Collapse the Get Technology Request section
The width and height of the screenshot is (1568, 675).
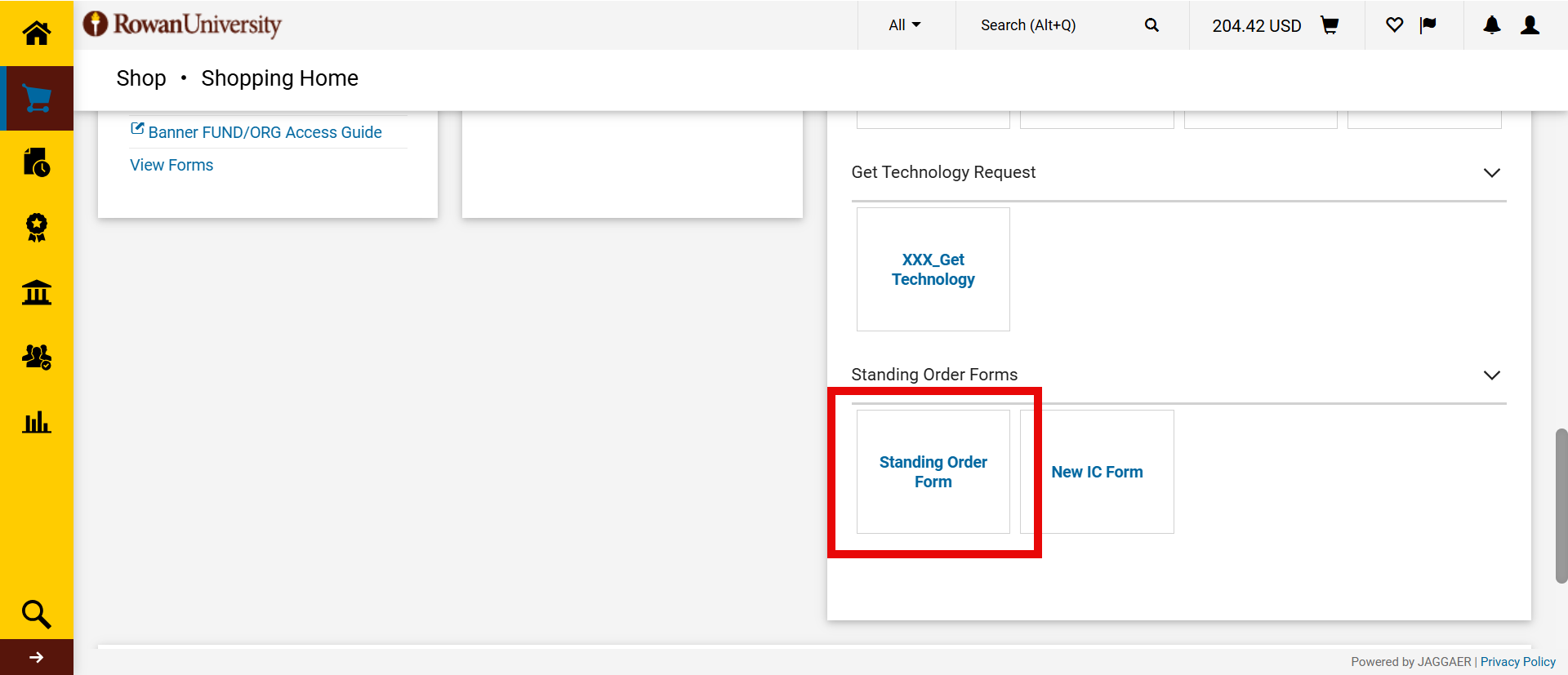click(x=1491, y=173)
